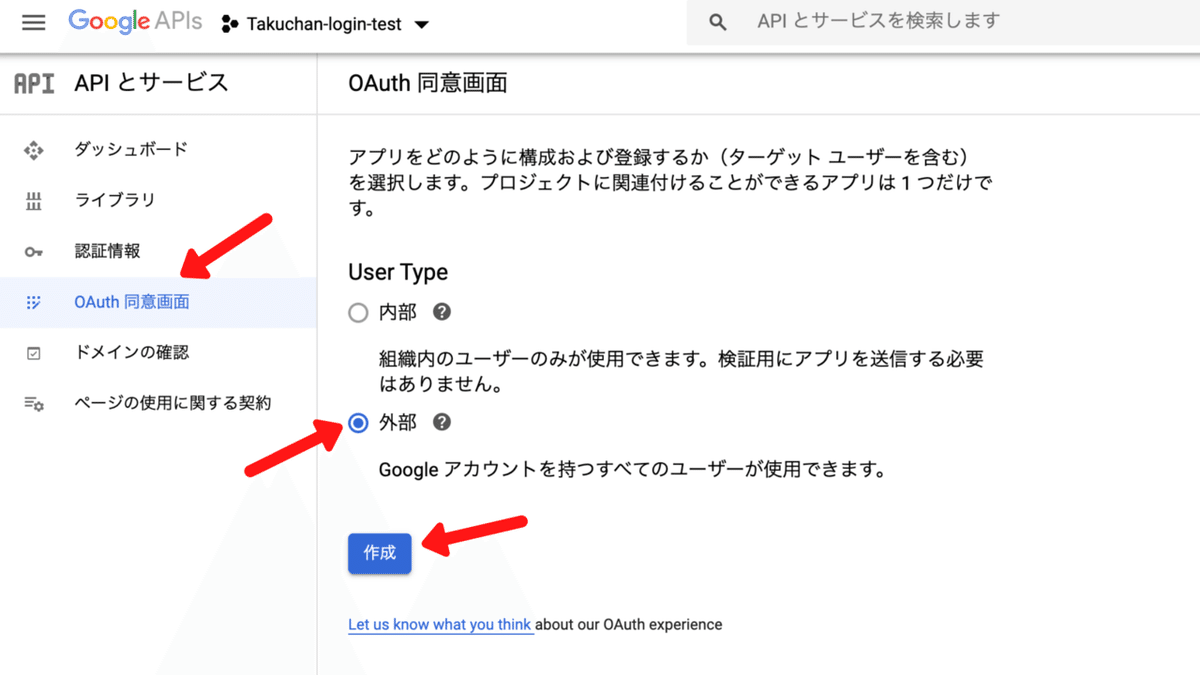Click the text Google アカウントを持つすべてのユーザーが使用できます
Viewport: 1200px width, 675px height.
click(x=633, y=469)
